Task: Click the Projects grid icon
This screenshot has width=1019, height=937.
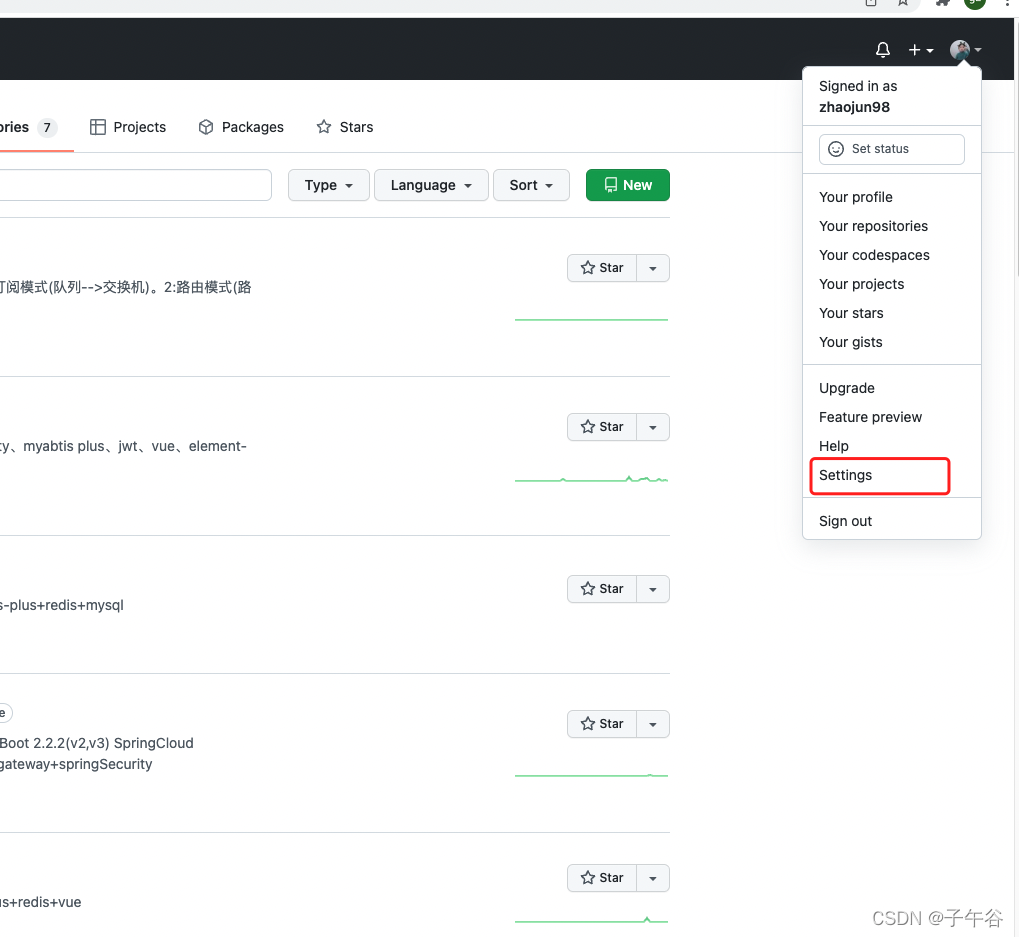Action: pyautogui.click(x=98, y=126)
